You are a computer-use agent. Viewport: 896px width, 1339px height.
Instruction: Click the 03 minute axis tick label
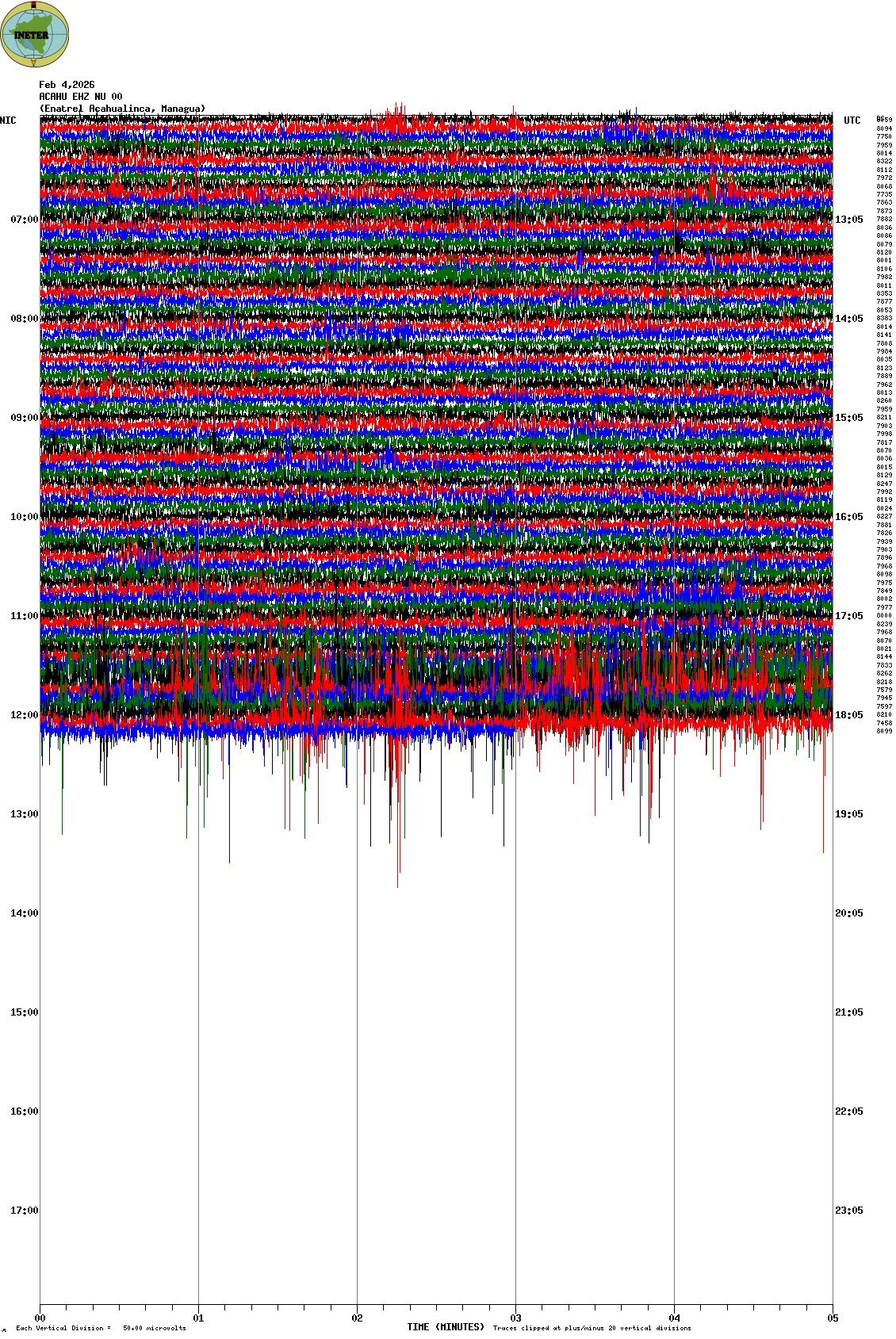(x=516, y=1318)
